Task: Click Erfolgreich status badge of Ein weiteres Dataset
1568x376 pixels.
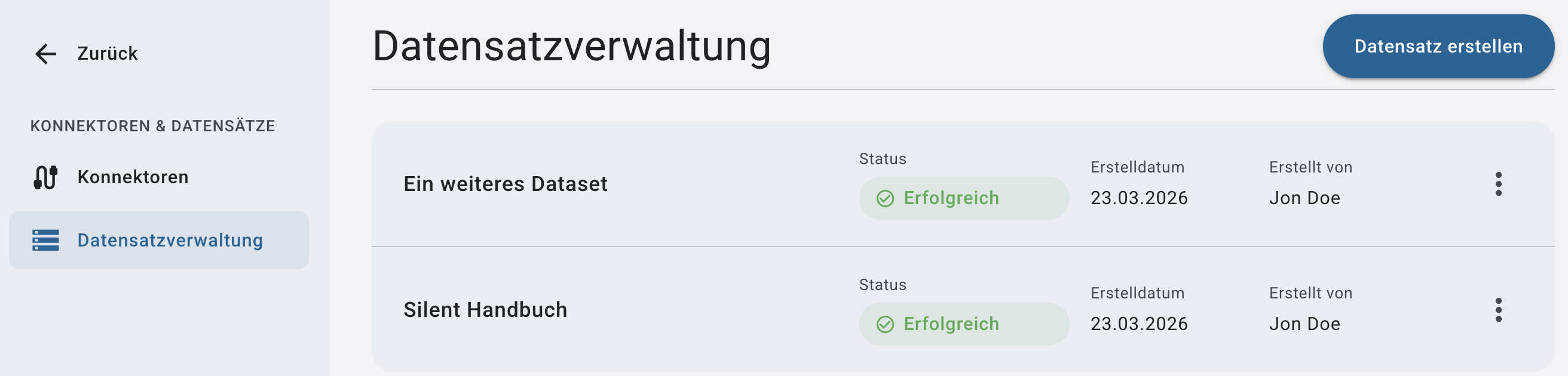Action: tap(963, 198)
